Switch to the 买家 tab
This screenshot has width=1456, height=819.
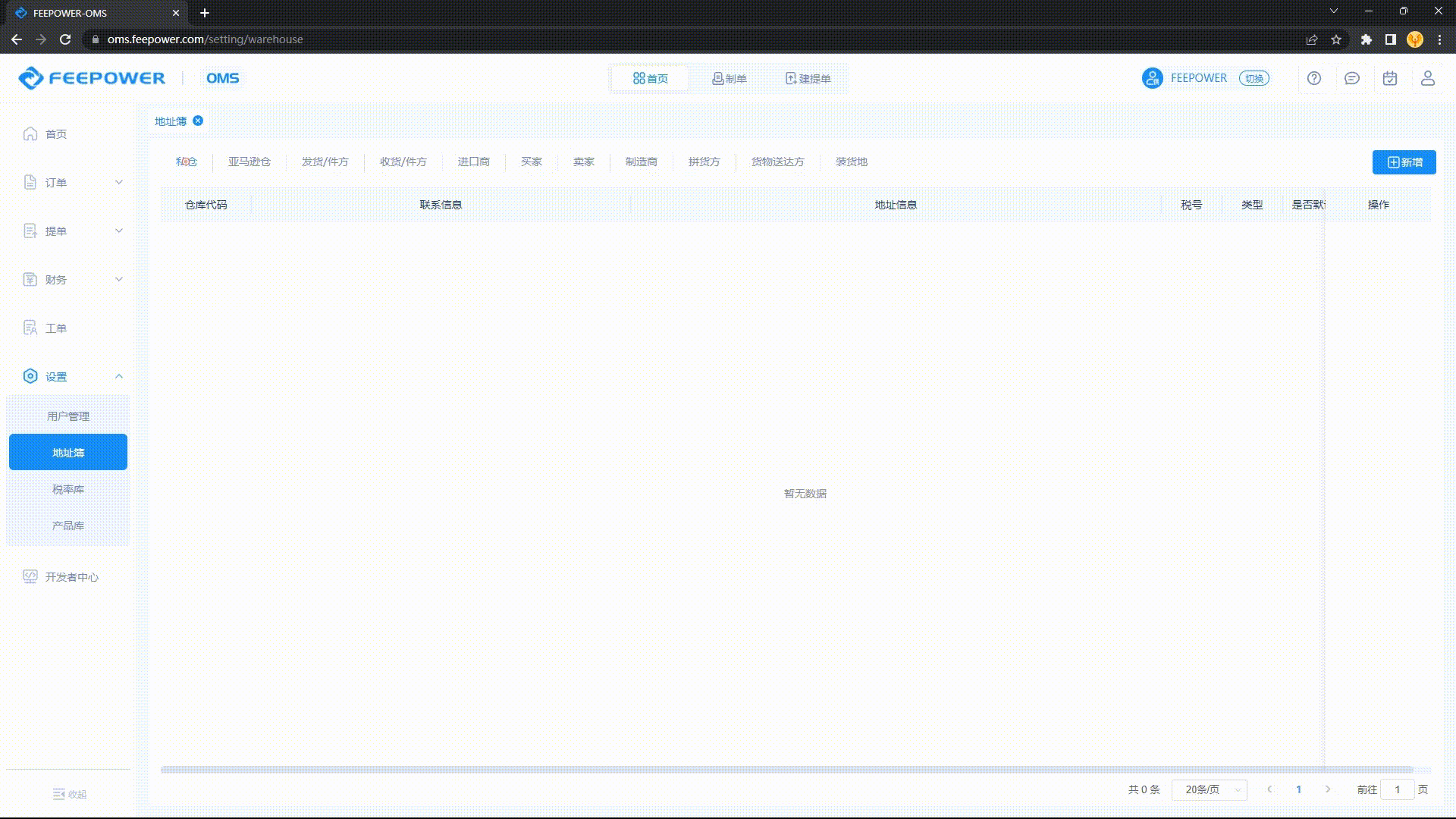coord(532,162)
